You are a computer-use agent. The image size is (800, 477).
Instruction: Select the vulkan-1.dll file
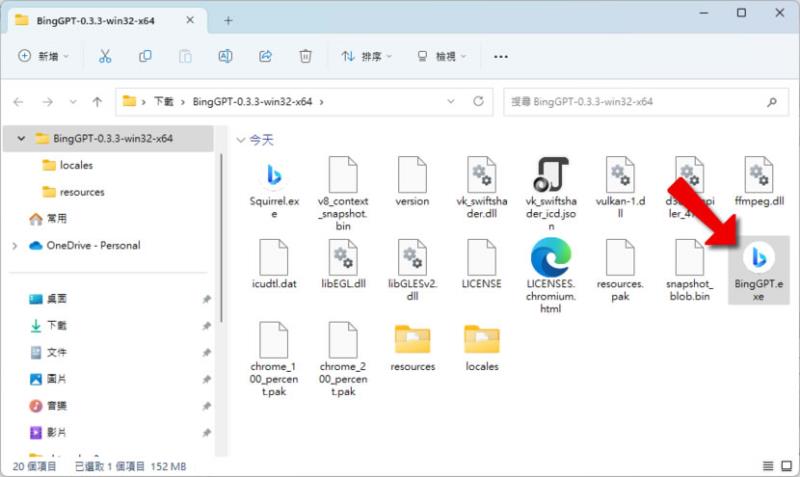[x=620, y=188]
